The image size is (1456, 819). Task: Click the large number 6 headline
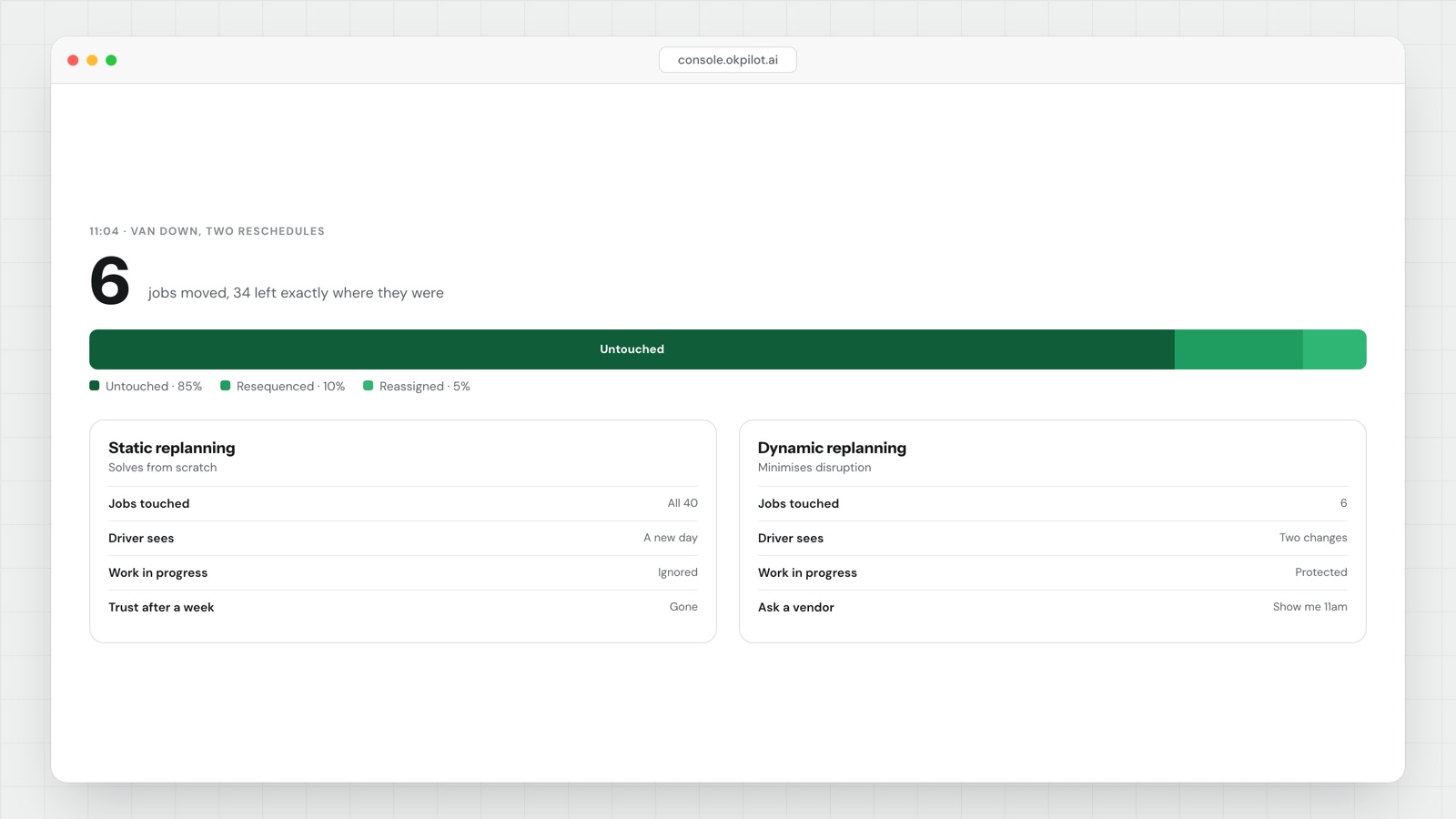point(110,280)
